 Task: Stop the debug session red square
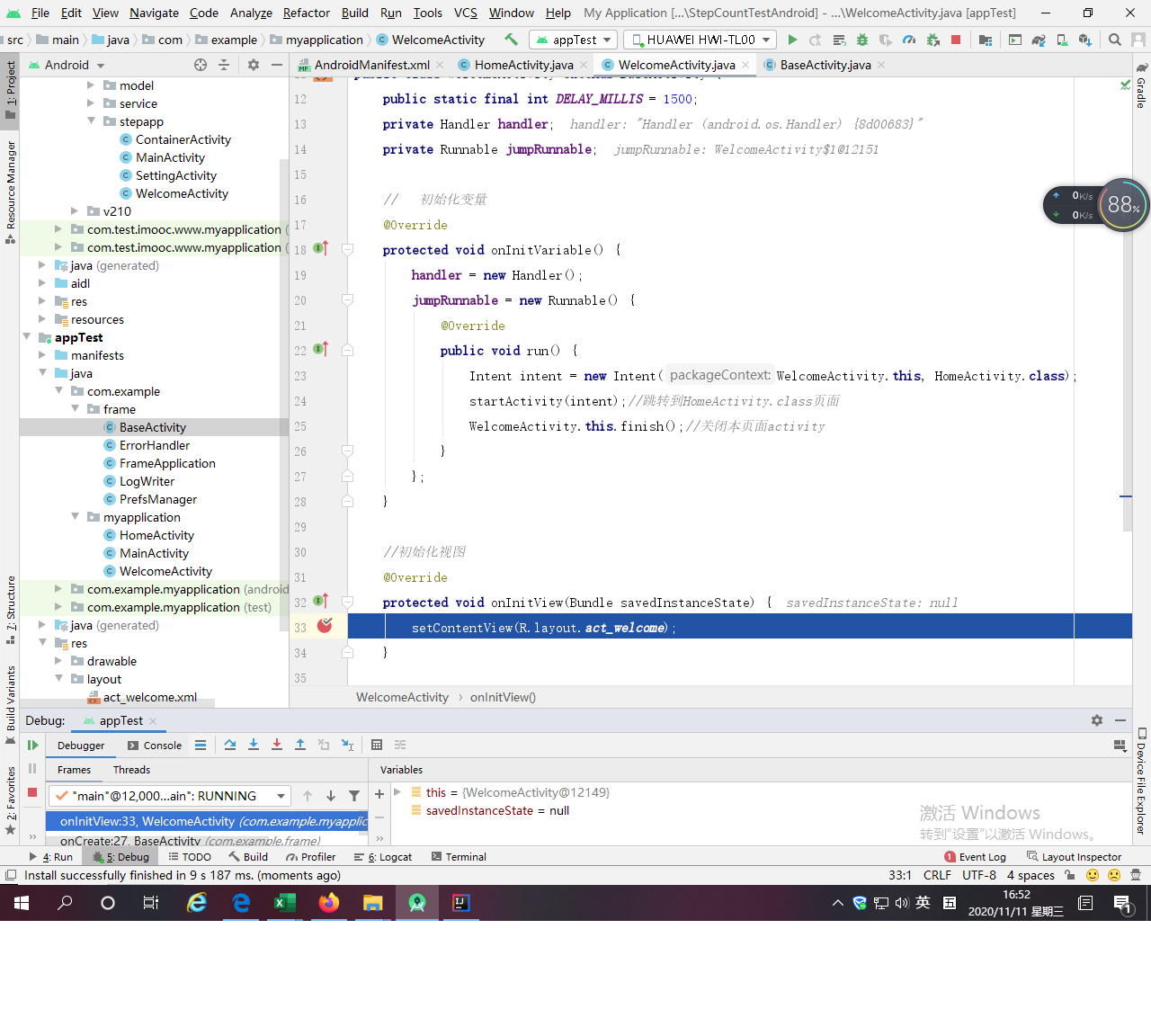point(32,792)
